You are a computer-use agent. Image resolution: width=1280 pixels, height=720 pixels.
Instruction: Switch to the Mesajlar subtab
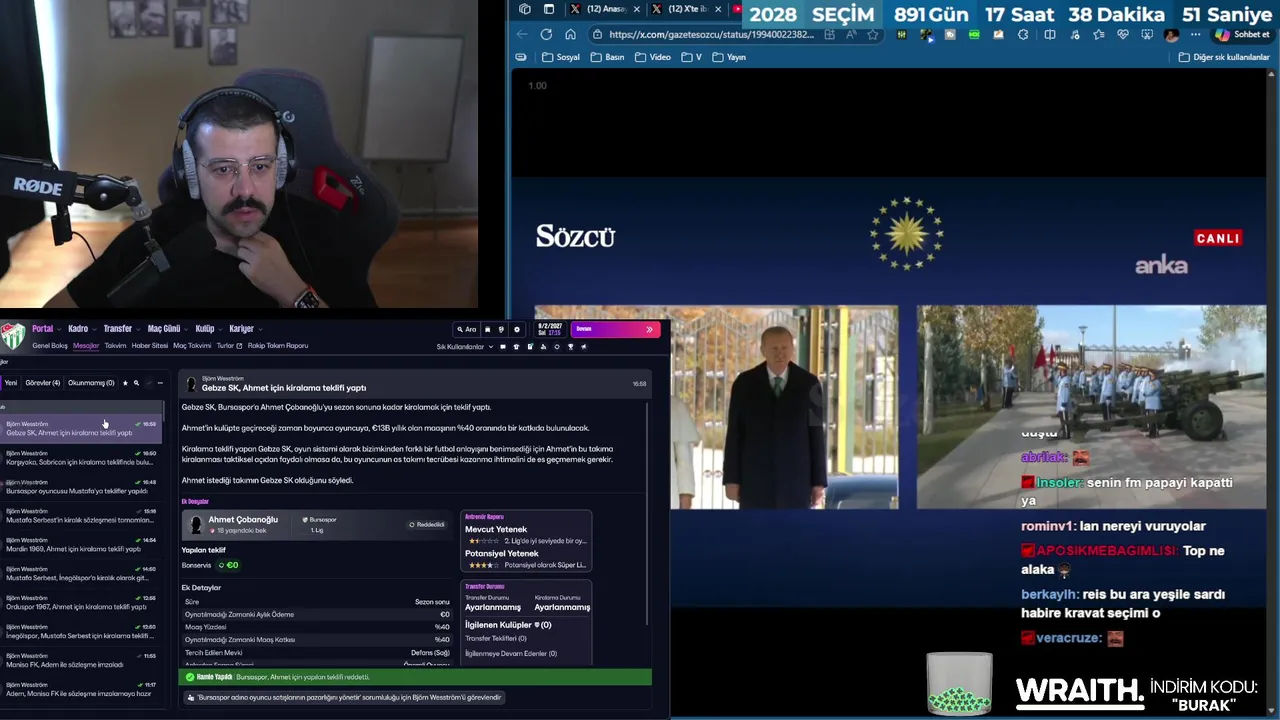86,346
